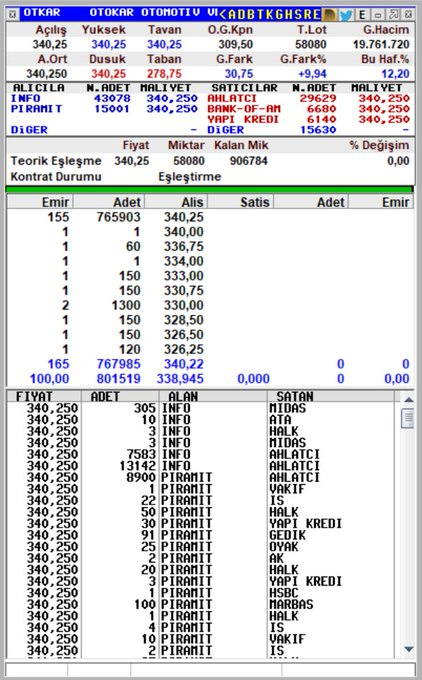Select the bid price 328,50

[183, 320]
